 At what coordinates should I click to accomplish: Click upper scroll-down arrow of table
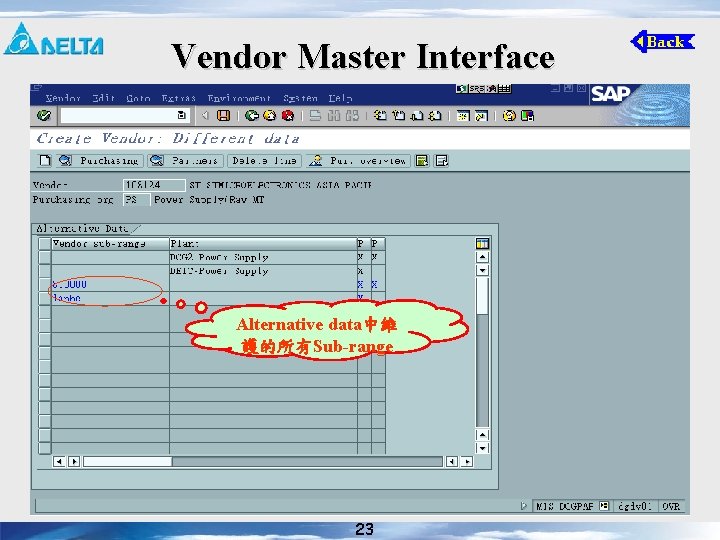point(482,270)
